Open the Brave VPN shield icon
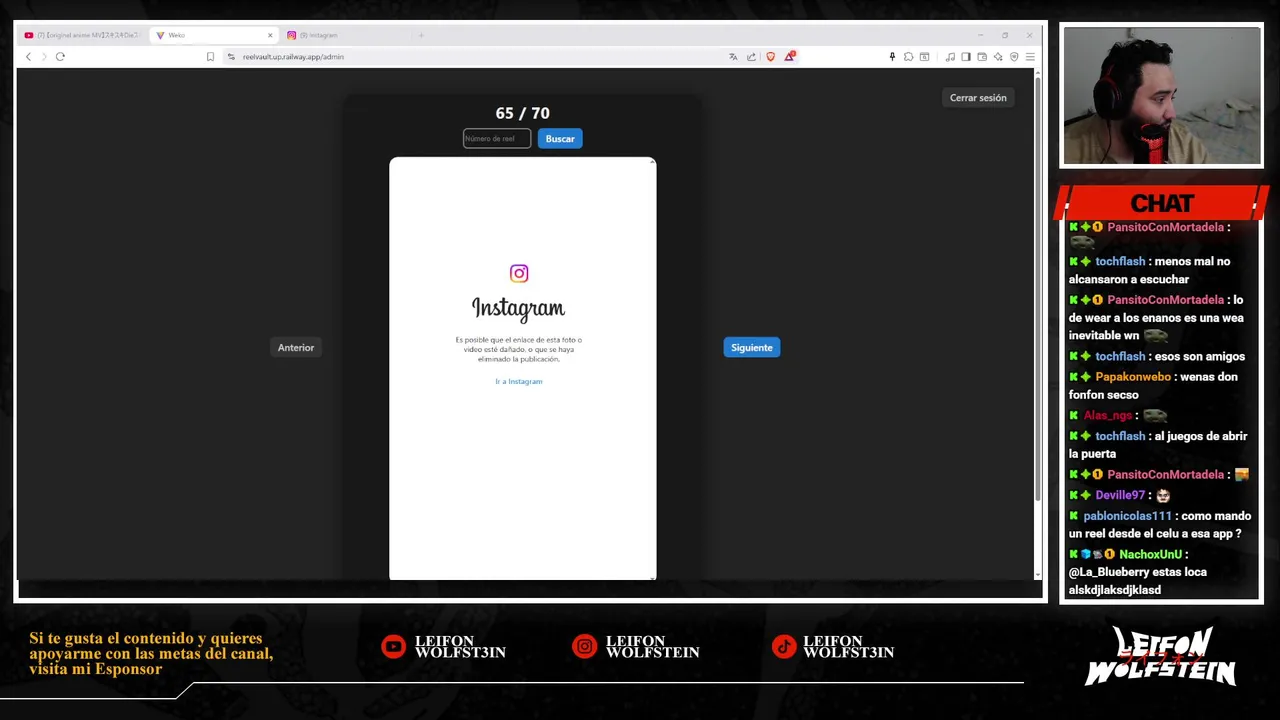Screen dimensions: 1280x720 [1014, 57]
